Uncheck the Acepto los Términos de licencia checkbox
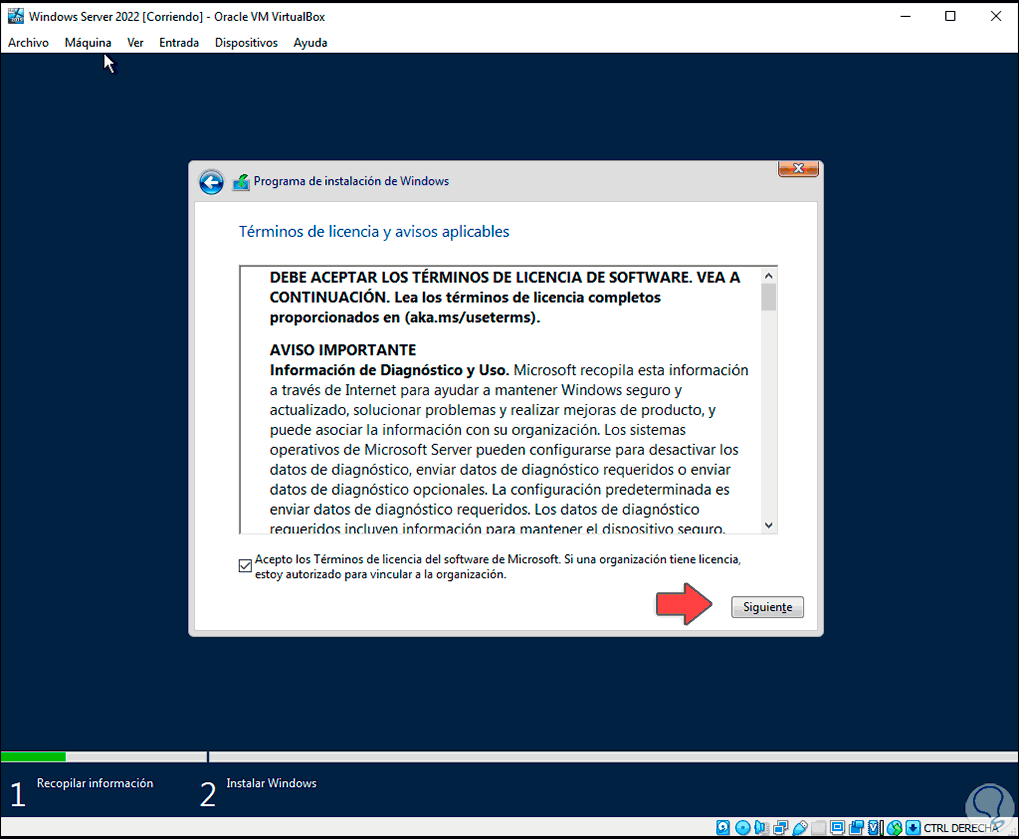The width and height of the screenshot is (1019, 839). (245, 566)
